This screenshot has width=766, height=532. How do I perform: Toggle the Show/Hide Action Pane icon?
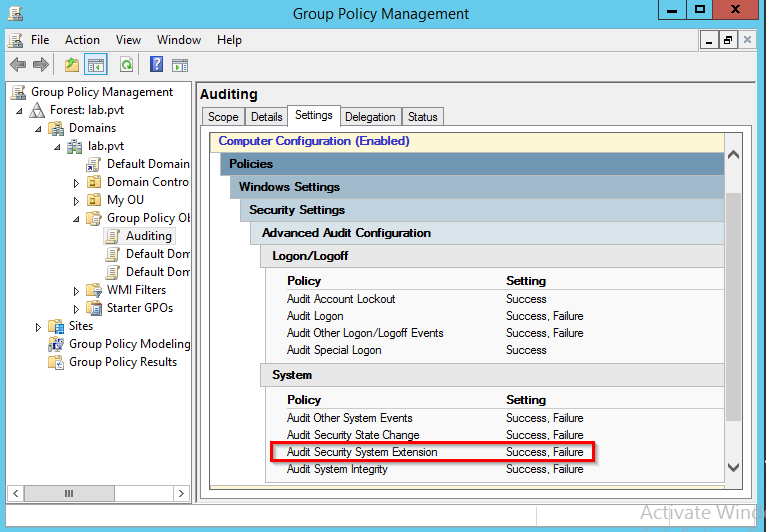pos(180,65)
